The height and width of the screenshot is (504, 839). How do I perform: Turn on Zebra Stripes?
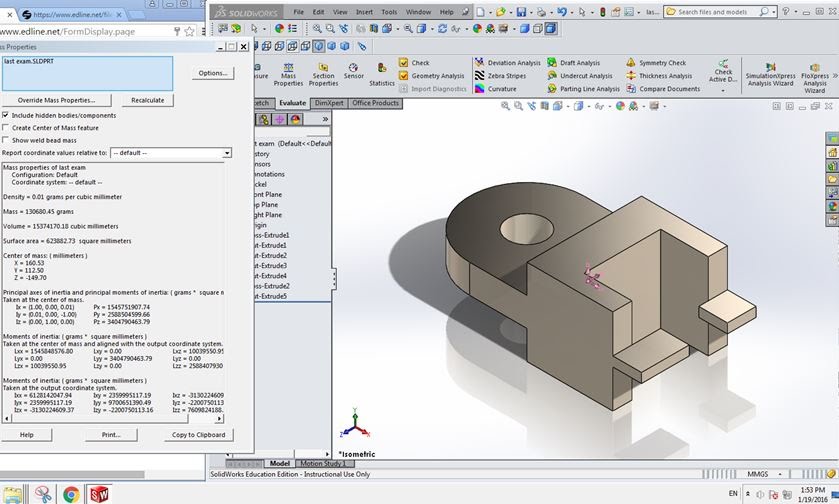point(501,76)
